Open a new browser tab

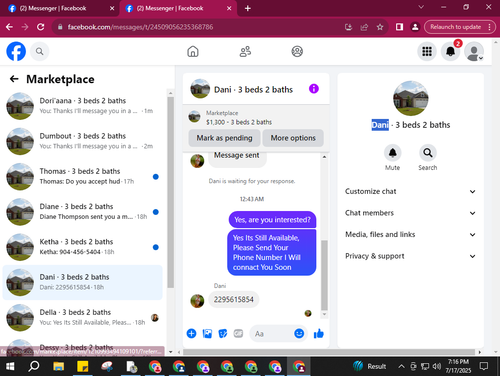coord(248,8)
